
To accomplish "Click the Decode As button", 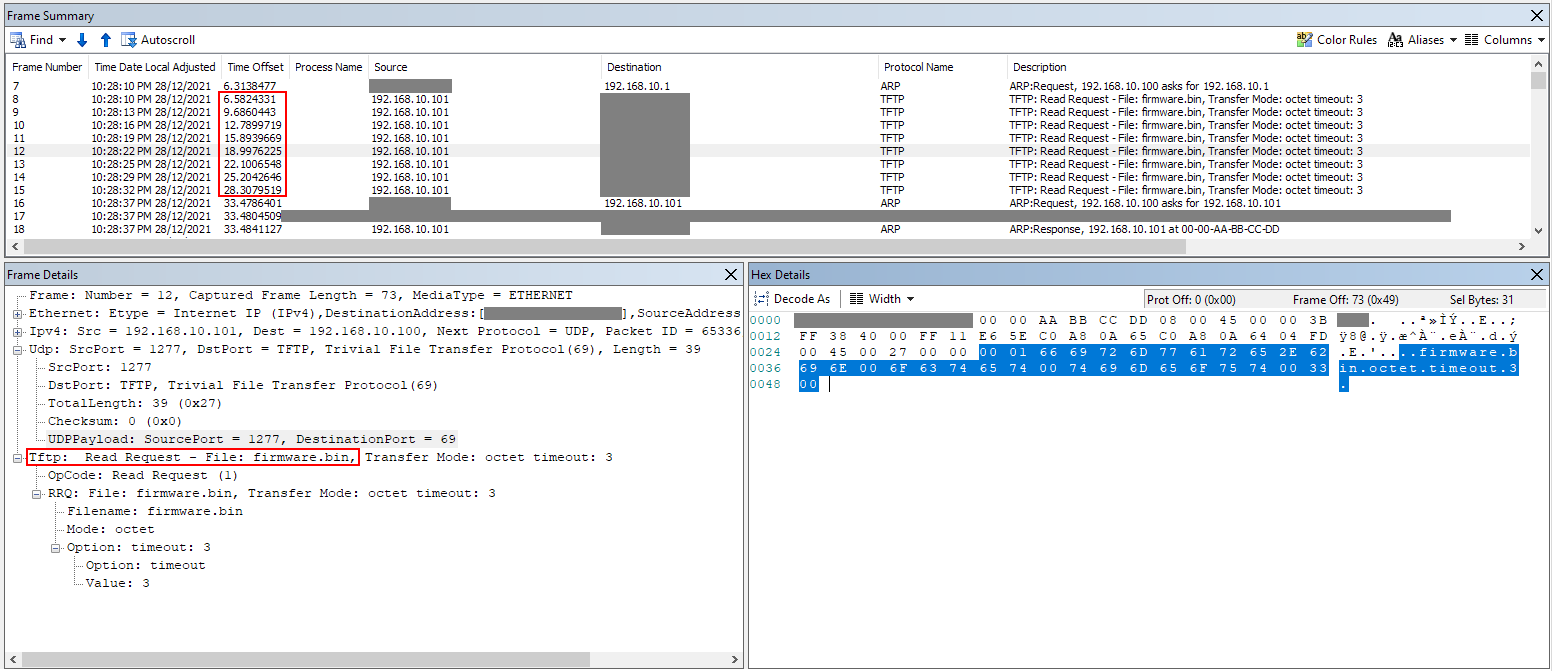I will [792, 299].
